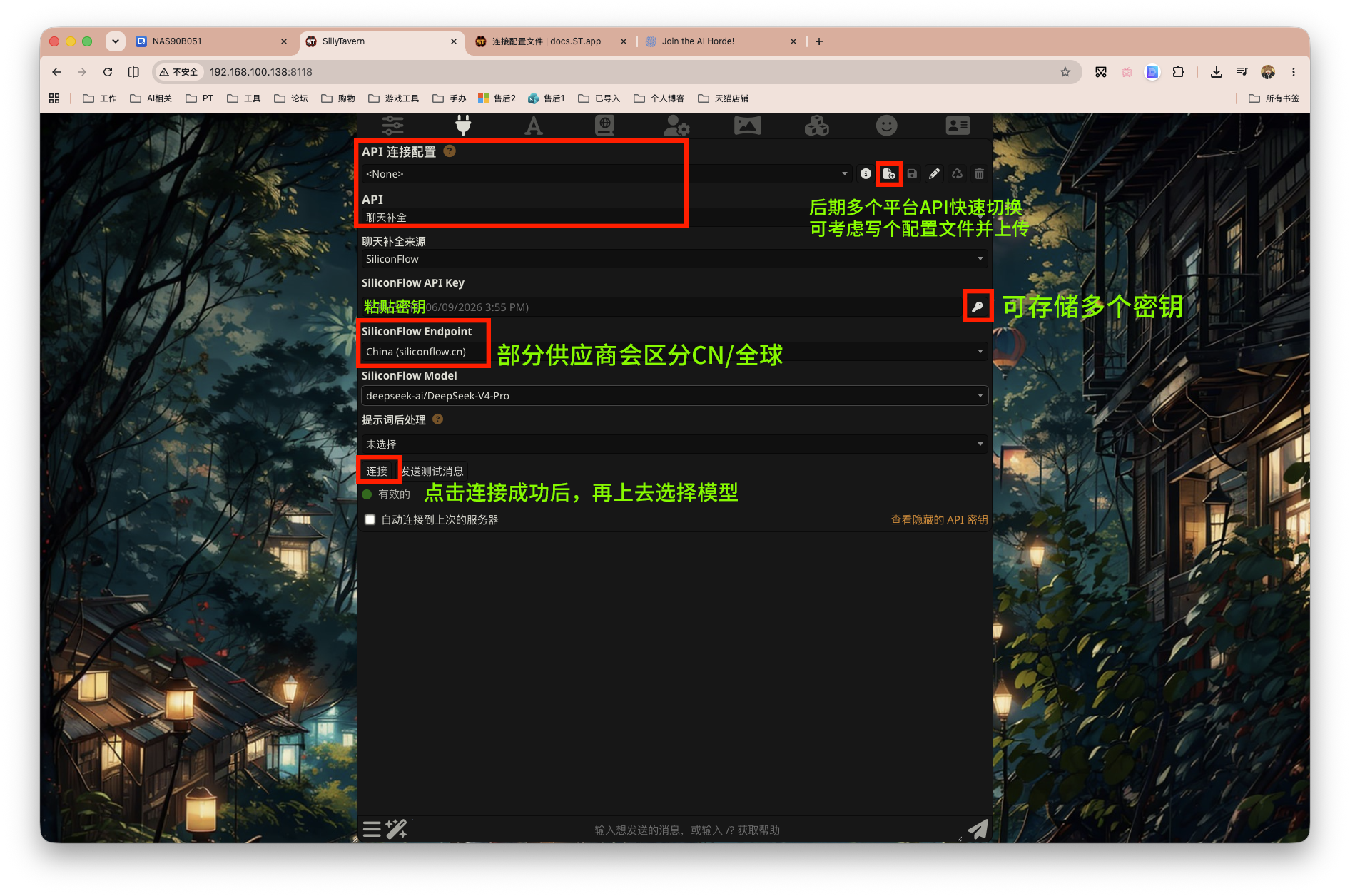Close the docs.ST.app tab
The width and height of the screenshot is (1350, 896).
(x=624, y=41)
